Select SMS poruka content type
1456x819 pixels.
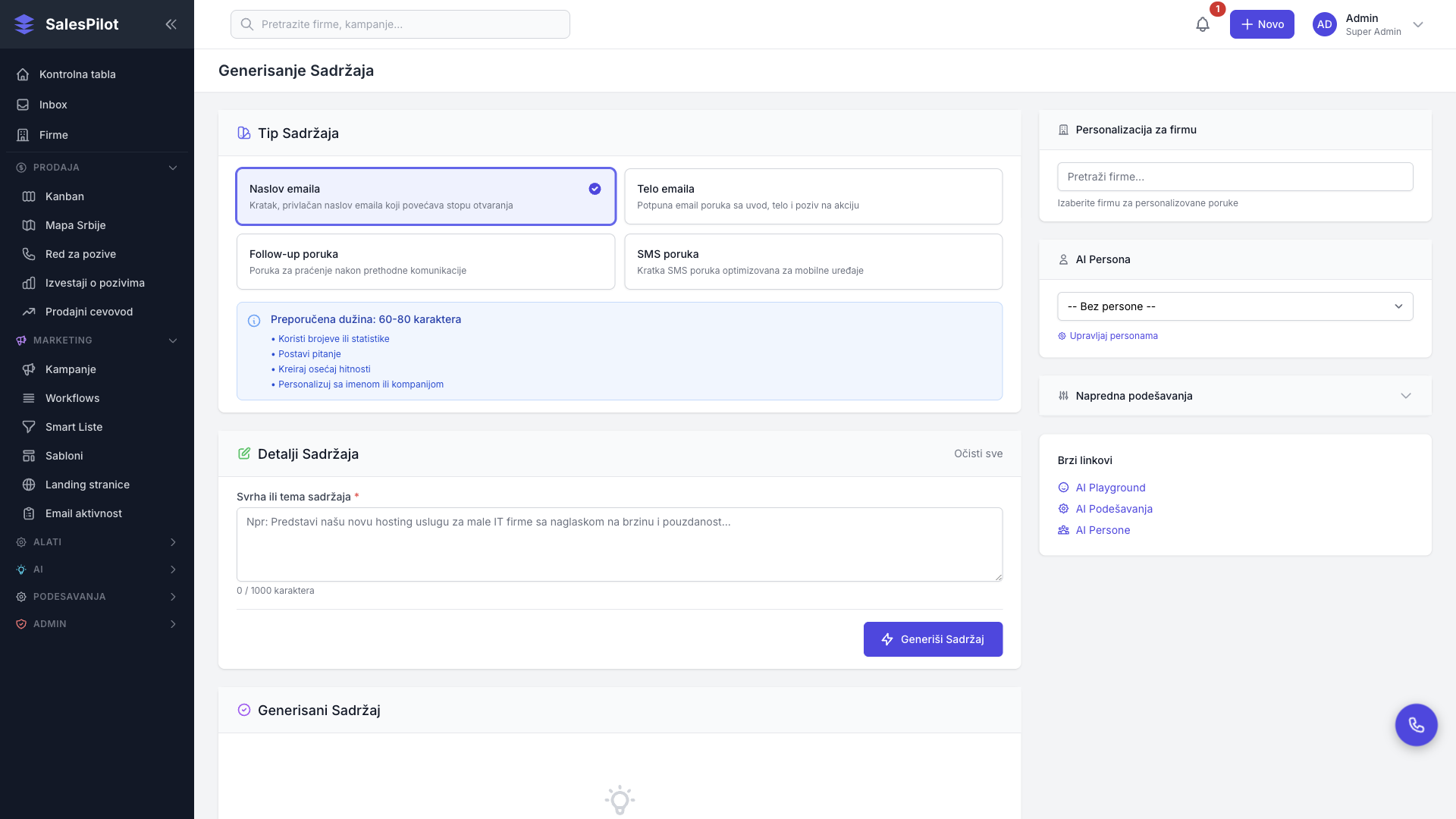(813, 262)
